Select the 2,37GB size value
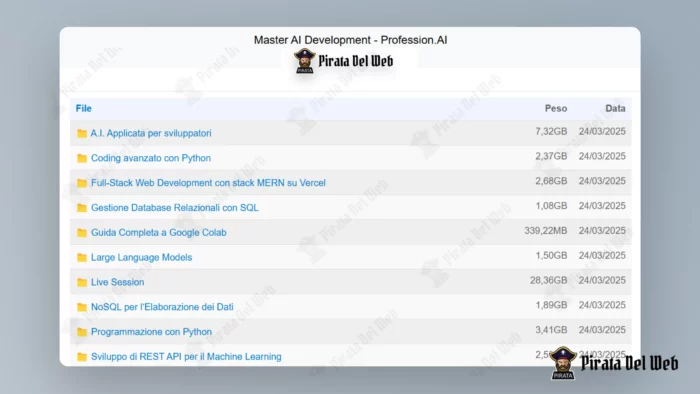 (x=551, y=156)
